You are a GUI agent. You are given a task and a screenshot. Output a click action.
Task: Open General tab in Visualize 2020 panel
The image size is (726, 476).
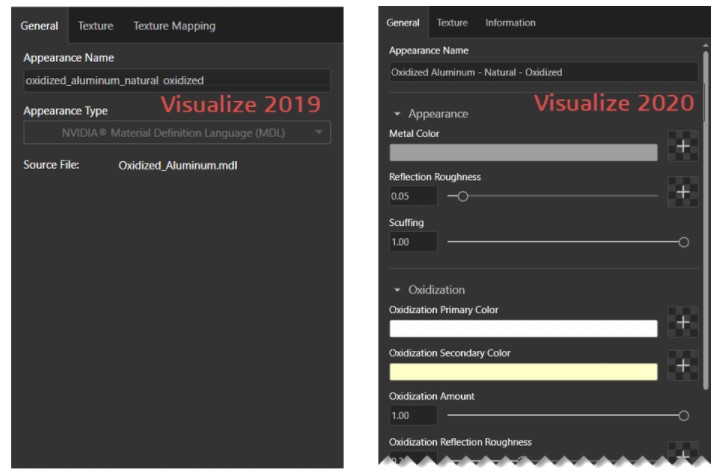(403, 23)
